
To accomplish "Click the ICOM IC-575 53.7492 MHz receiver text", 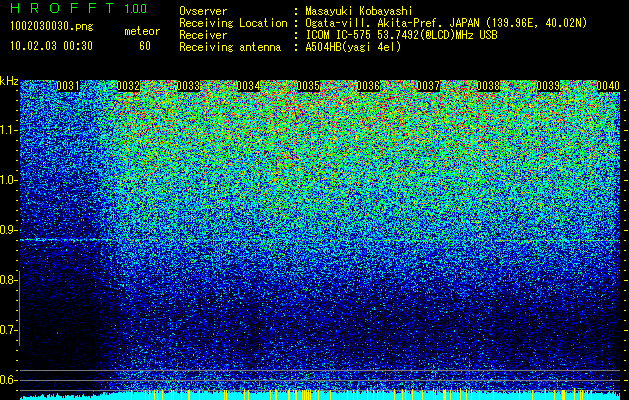I will [401, 35].
